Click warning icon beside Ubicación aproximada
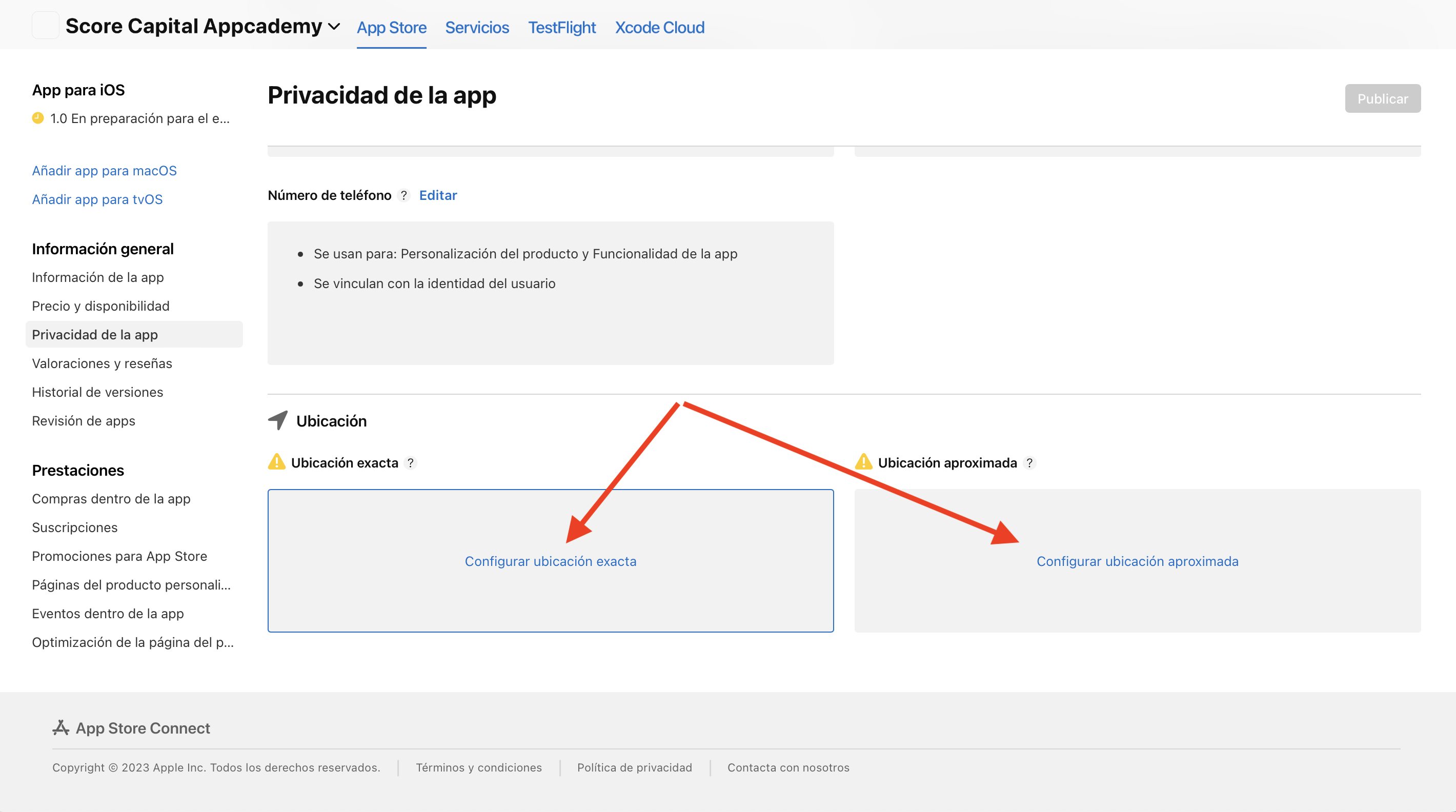This screenshot has width=1456, height=812. pos(863,462)
